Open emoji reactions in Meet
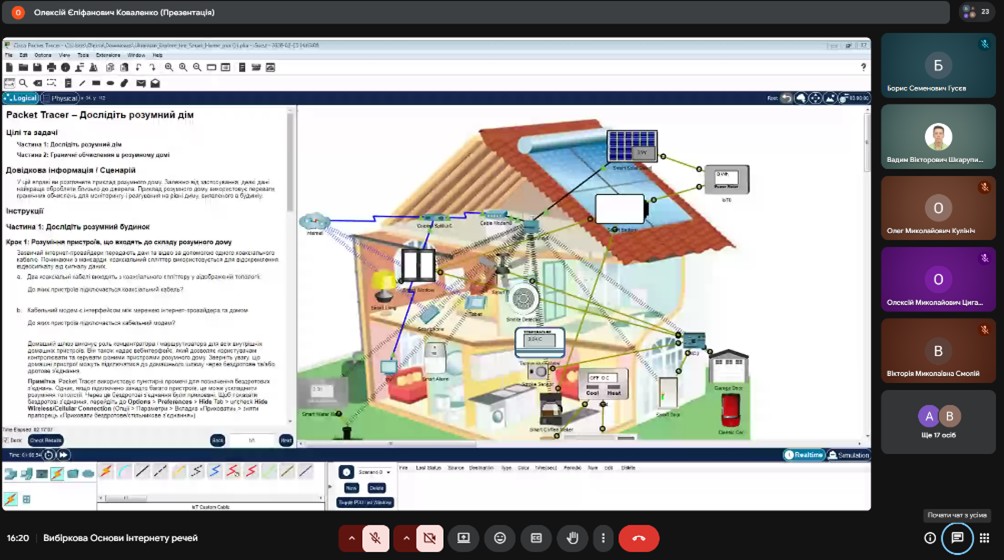The width and height of the screenshot is (1004, 560). coord(500,538)
